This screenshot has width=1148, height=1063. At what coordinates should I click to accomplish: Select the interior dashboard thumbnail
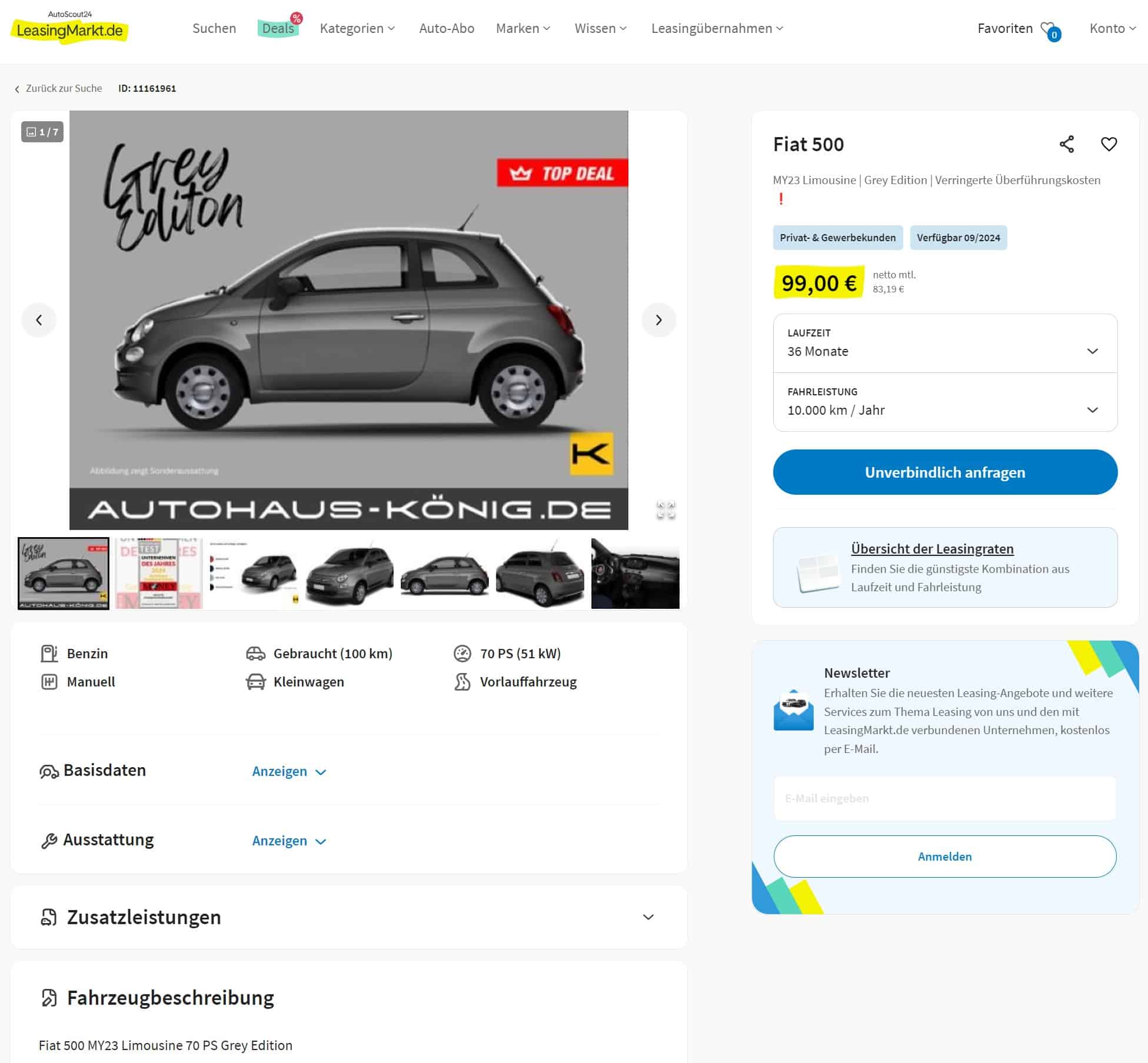pos(635,573)
